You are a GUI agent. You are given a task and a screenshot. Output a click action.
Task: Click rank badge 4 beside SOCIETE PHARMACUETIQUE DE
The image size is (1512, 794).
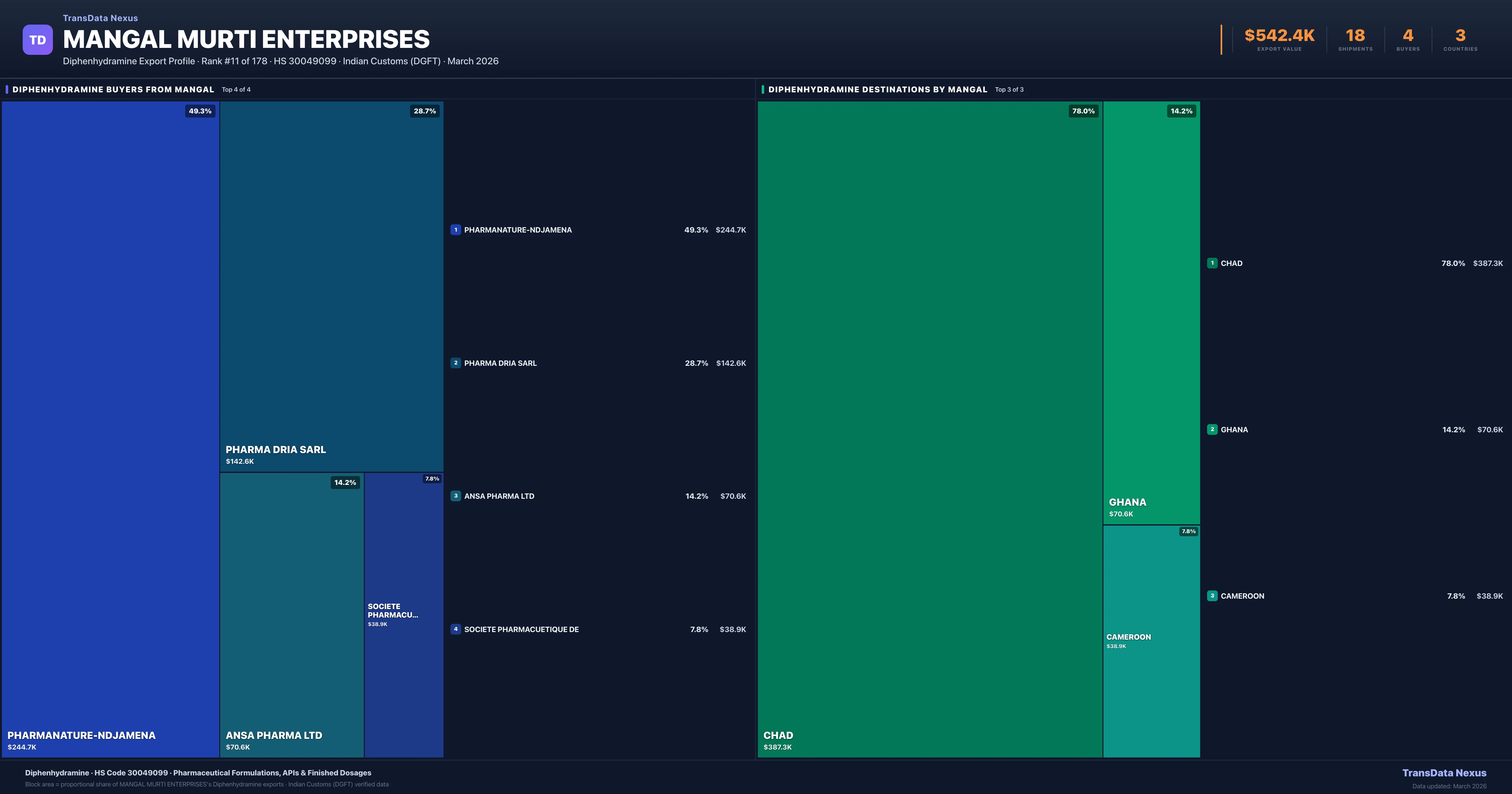tap(455, 629)
